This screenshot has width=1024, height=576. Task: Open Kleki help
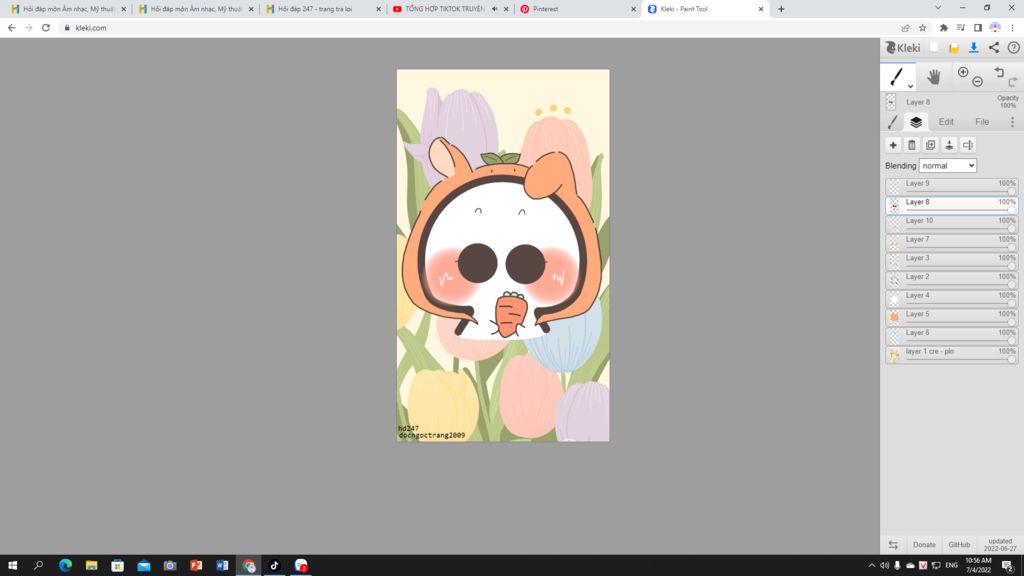tap(1013, 48)
